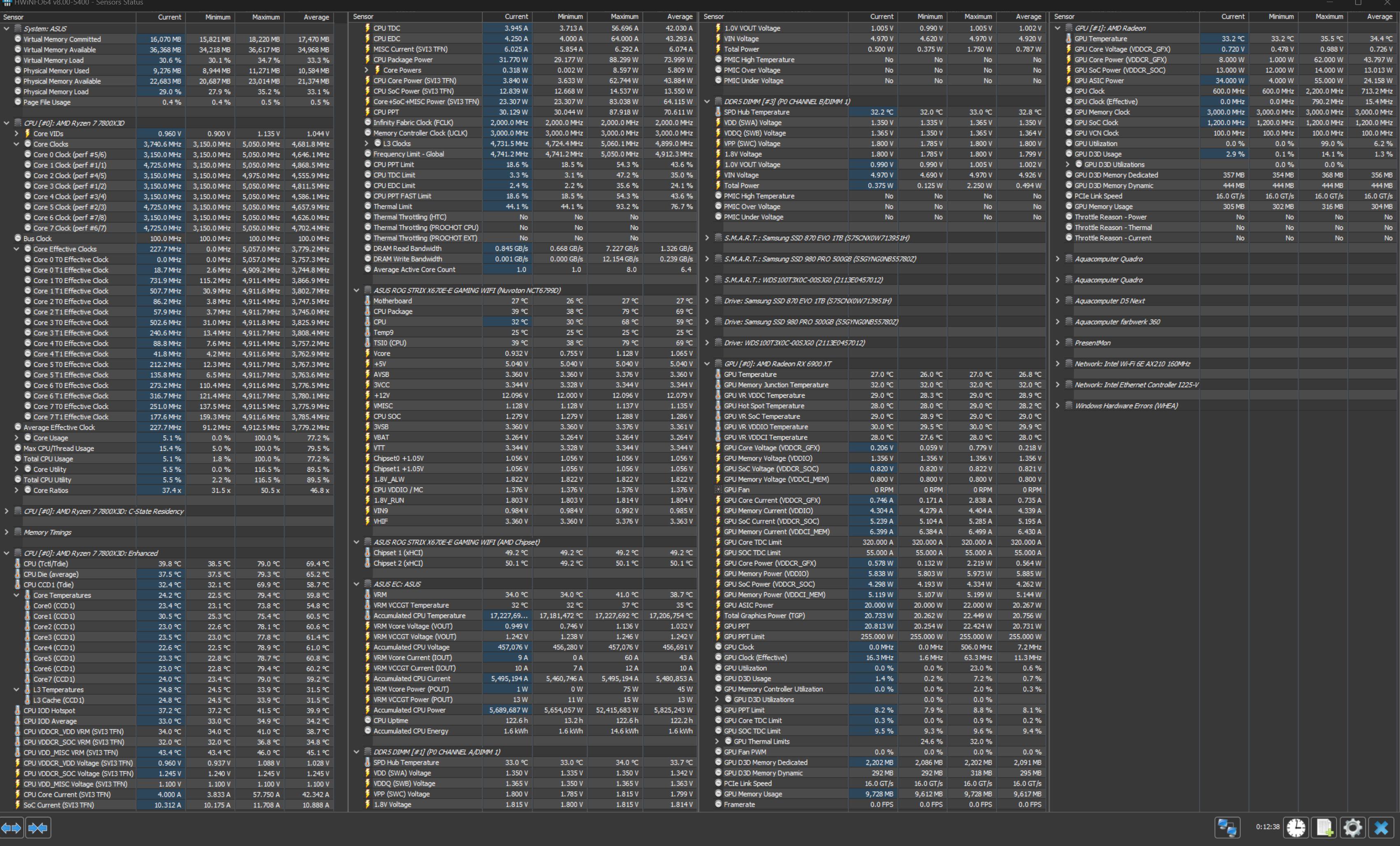Expand the Core Powers subgroup

click(x=367, y=70)
